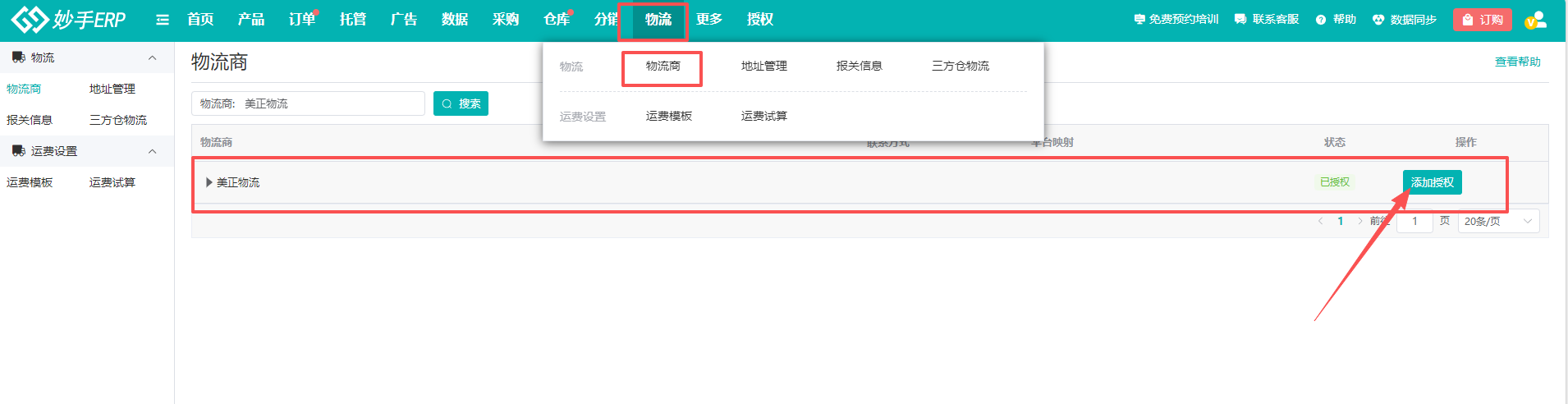1568x404 pixels.
Task: Click 查看帮助 link
Action: (x=1517, y=62)
